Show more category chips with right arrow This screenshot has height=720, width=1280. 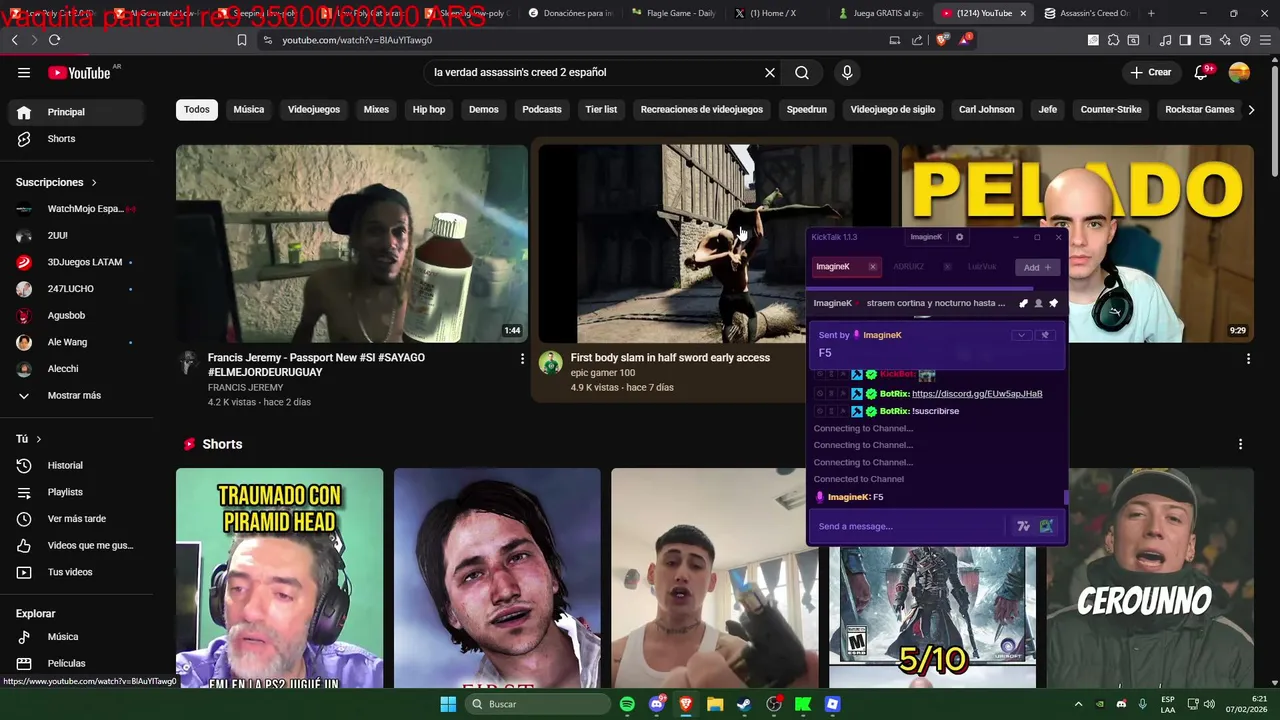click(1251, 110)
